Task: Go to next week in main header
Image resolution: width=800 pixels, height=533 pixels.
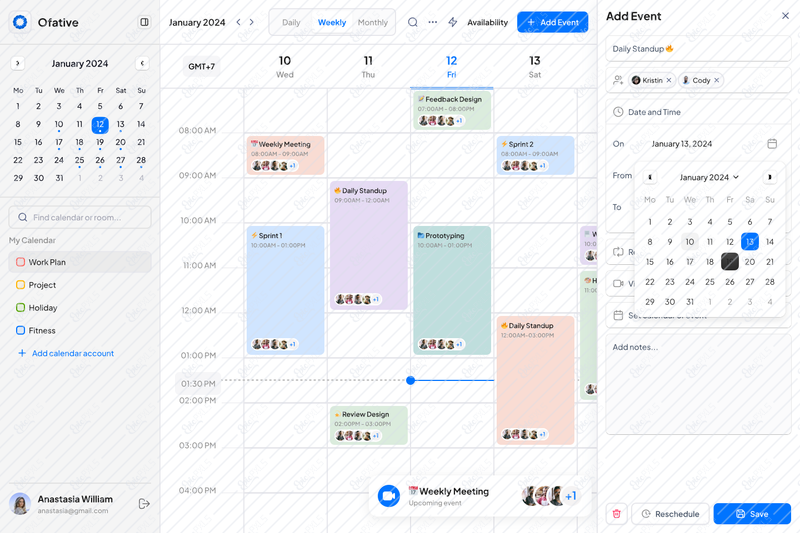Action: (252, 22)
